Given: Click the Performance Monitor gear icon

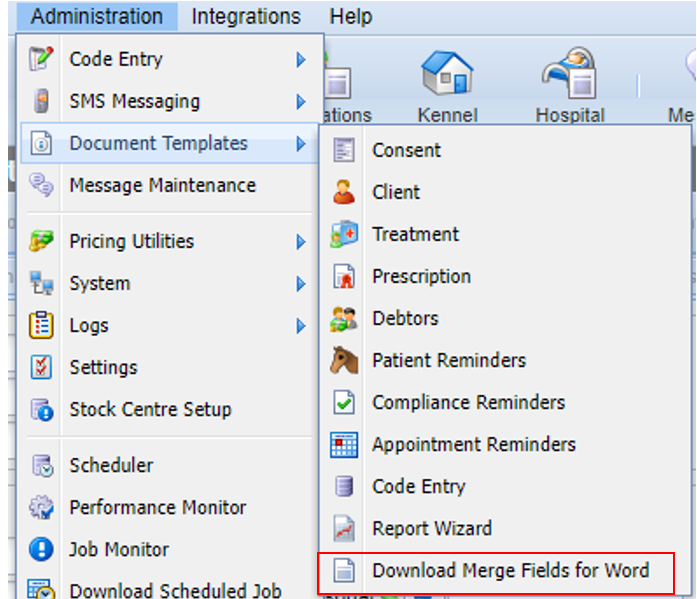Looking at the screenshot, I should click(41, 507).
